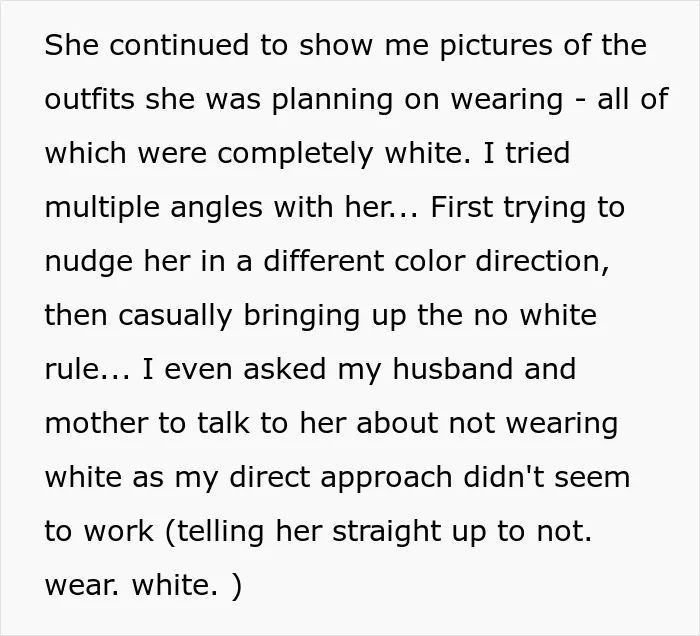This screenshot has height=636, width=700.
Task: Click the word "multiple"
Action: point(102,209)
